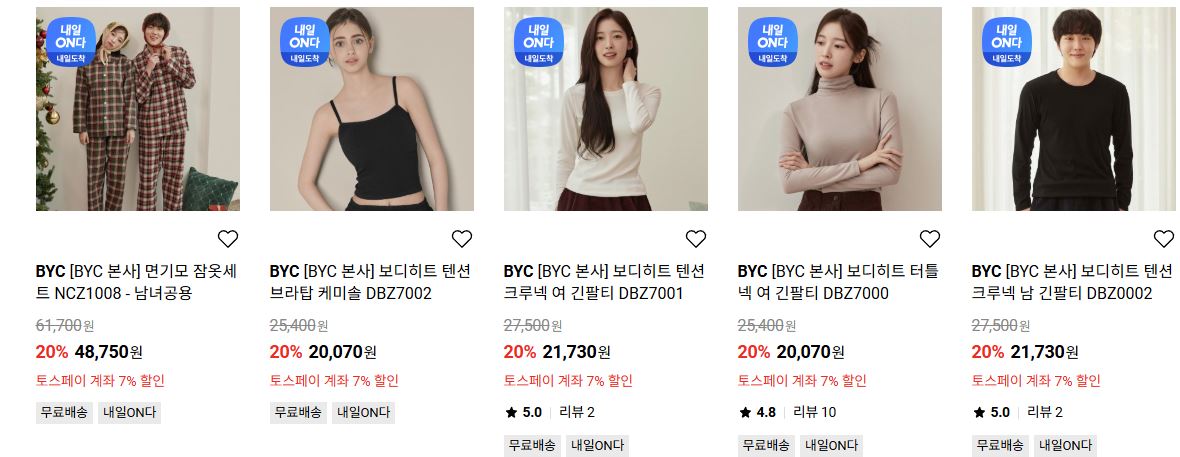Screen dimensions: 1180x457
Task: Click 무료배송 tag under pajama set
Action: [64, 413]
